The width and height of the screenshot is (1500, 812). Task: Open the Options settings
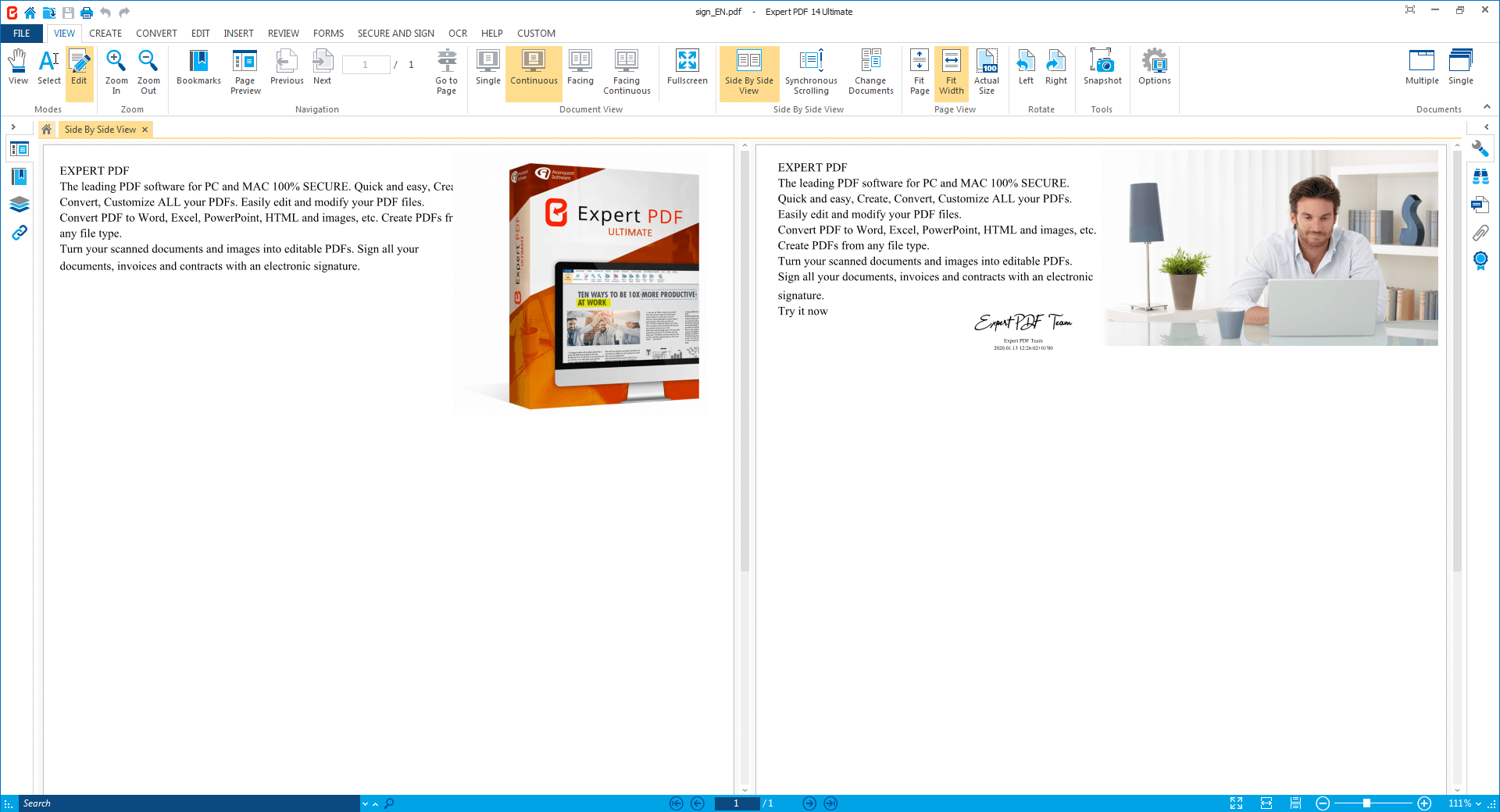click(x=1155, y=68)
